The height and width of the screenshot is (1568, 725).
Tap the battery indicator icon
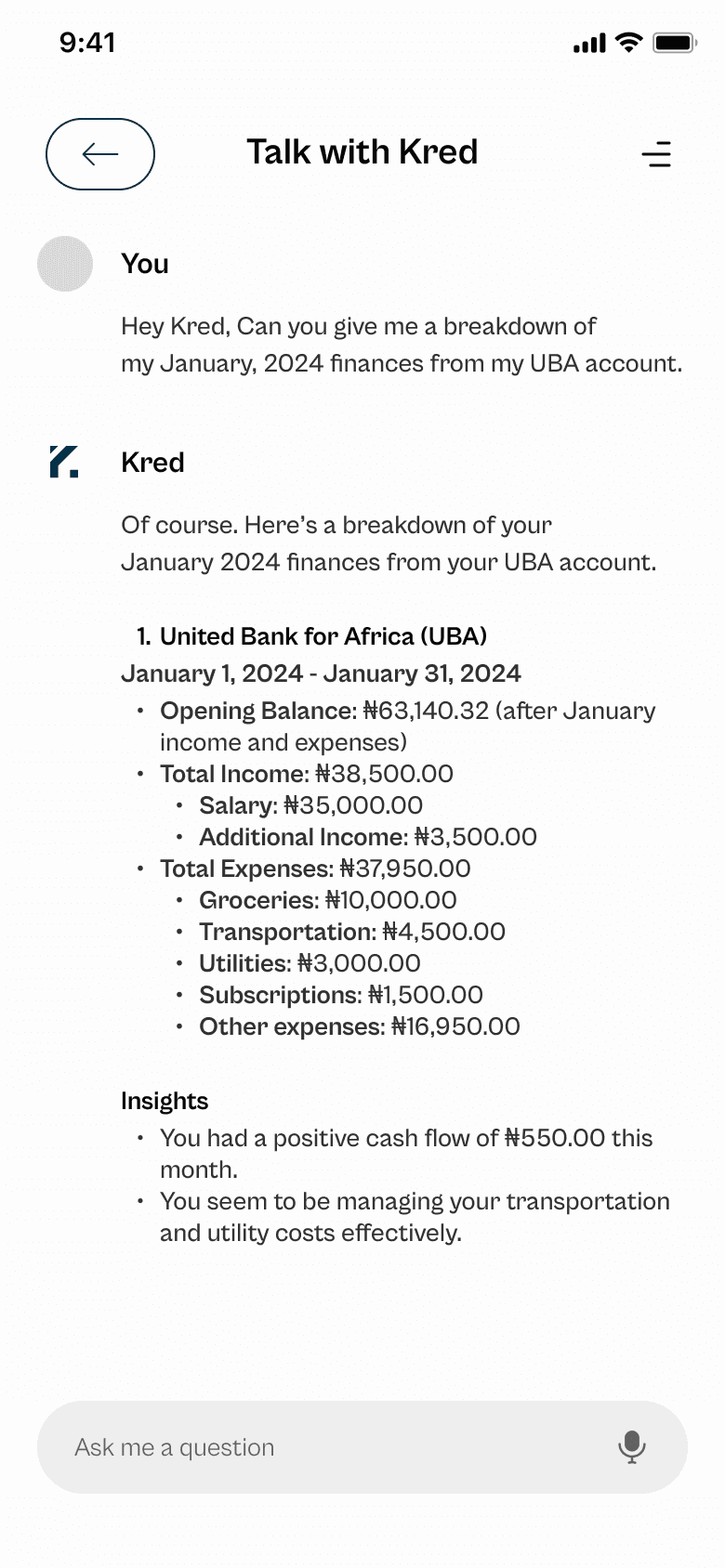coord(674,42)
